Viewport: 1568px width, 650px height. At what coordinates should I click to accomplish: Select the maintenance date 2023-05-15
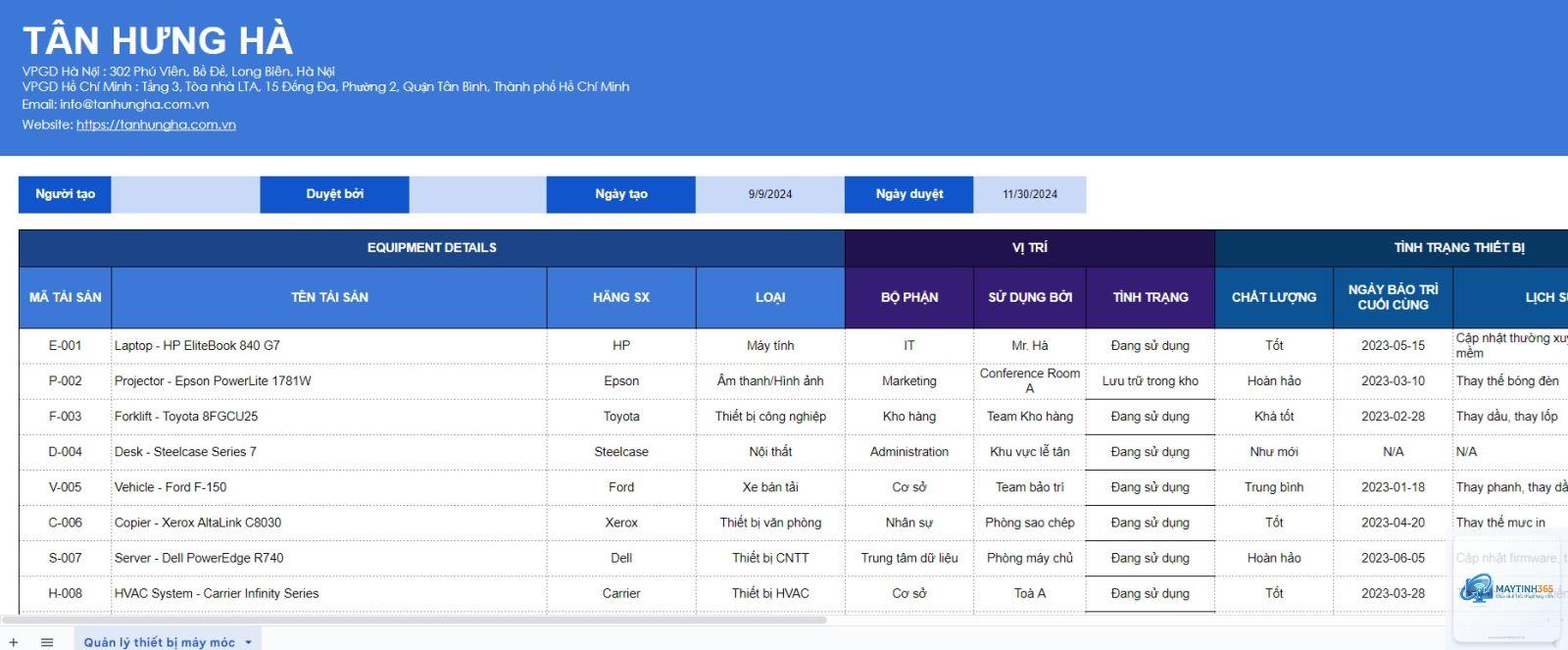(x=1393, y=346)
